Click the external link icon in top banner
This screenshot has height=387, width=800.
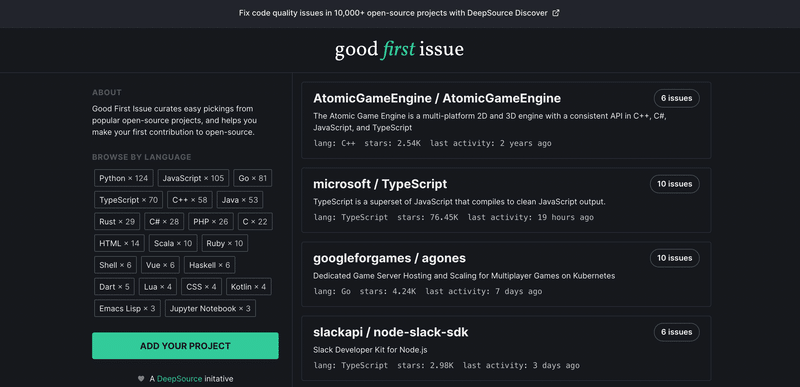(556, 13)
